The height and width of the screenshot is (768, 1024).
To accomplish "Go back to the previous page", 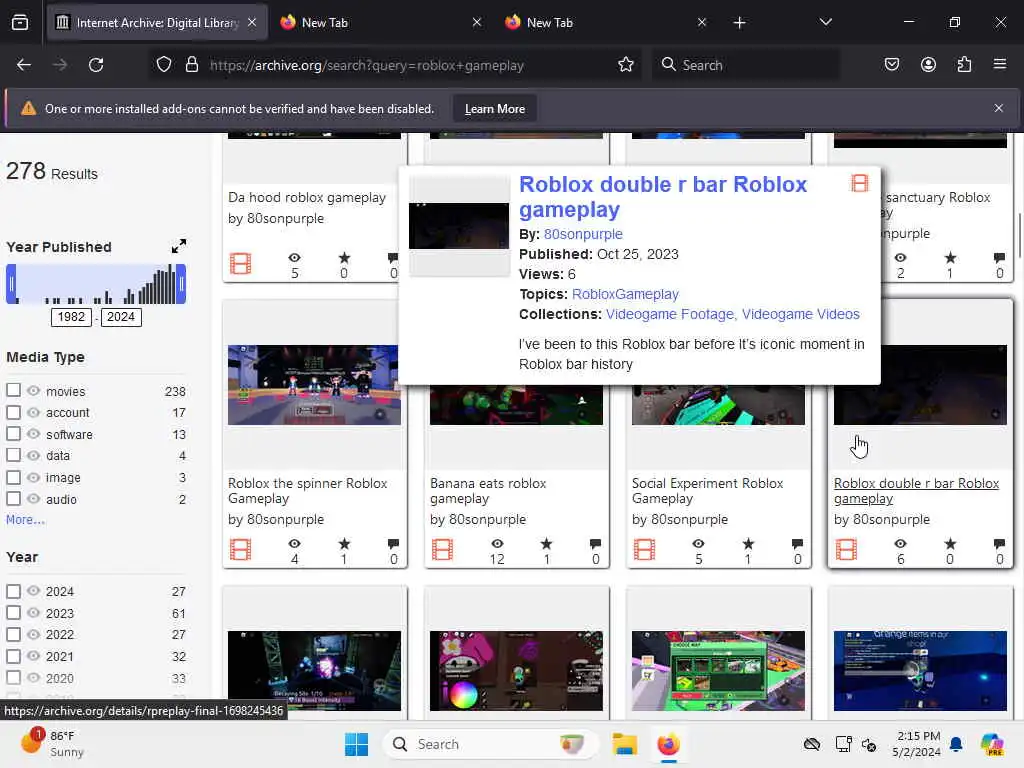I will click(24, 65).
